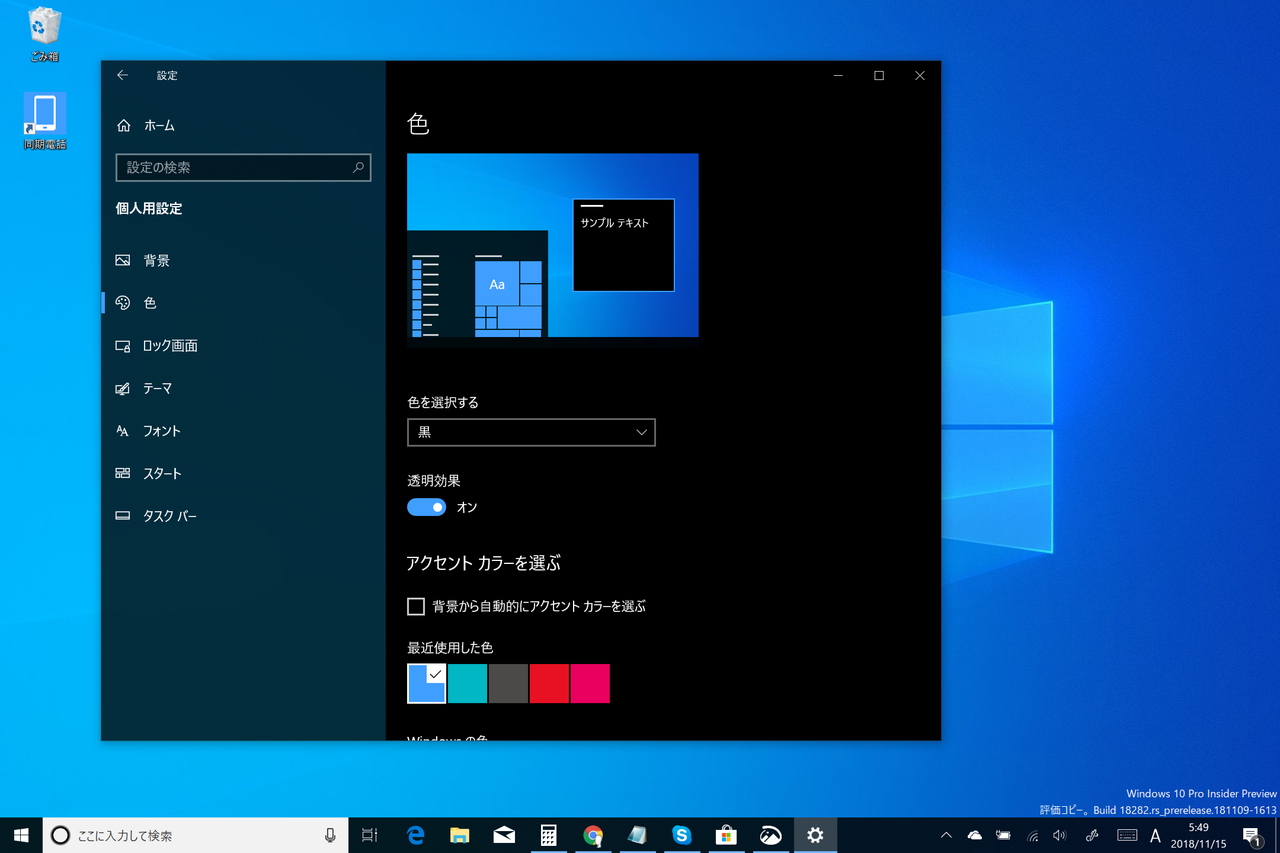Check the selected blue accent color swatch
Viewport: 1280px width, 853px height.
(426, 683)
